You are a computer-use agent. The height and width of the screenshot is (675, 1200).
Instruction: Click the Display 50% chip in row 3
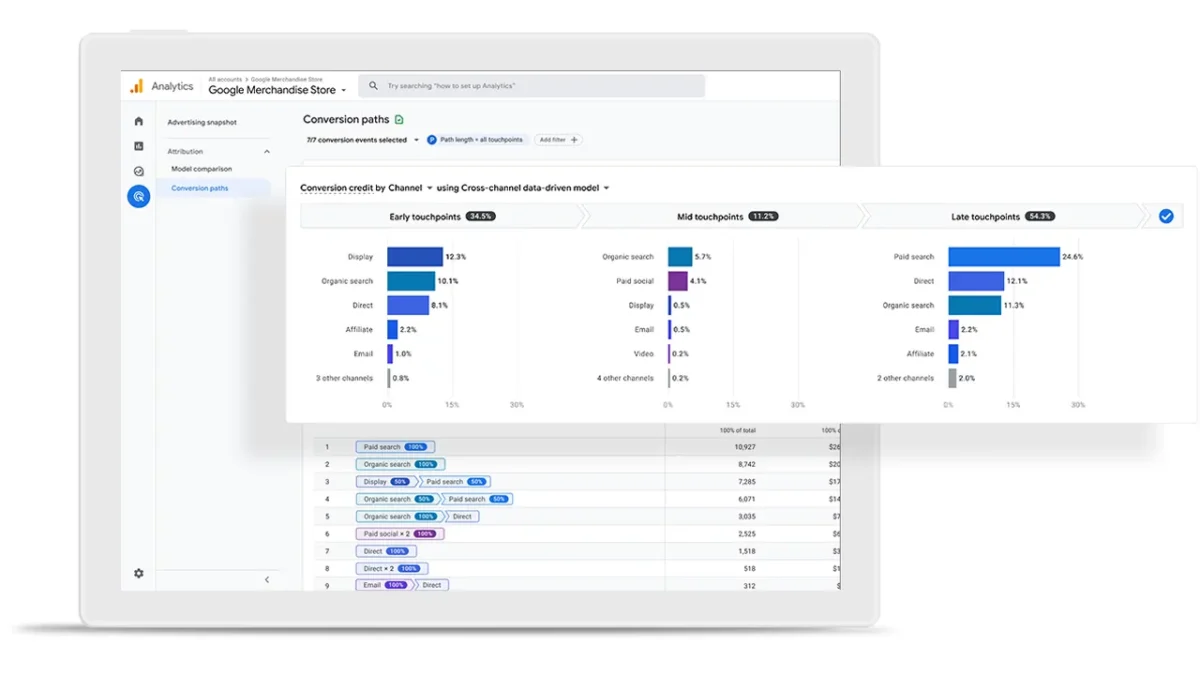pyautogui.click(x=387, y=482)
